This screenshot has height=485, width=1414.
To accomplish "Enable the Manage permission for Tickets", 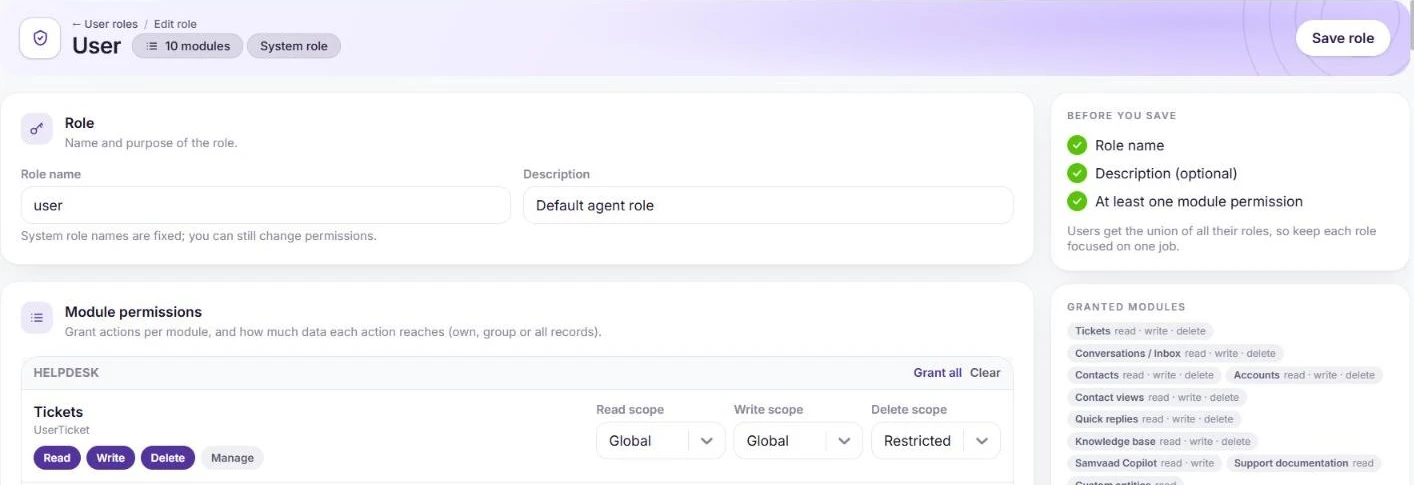I will point(232,458).
